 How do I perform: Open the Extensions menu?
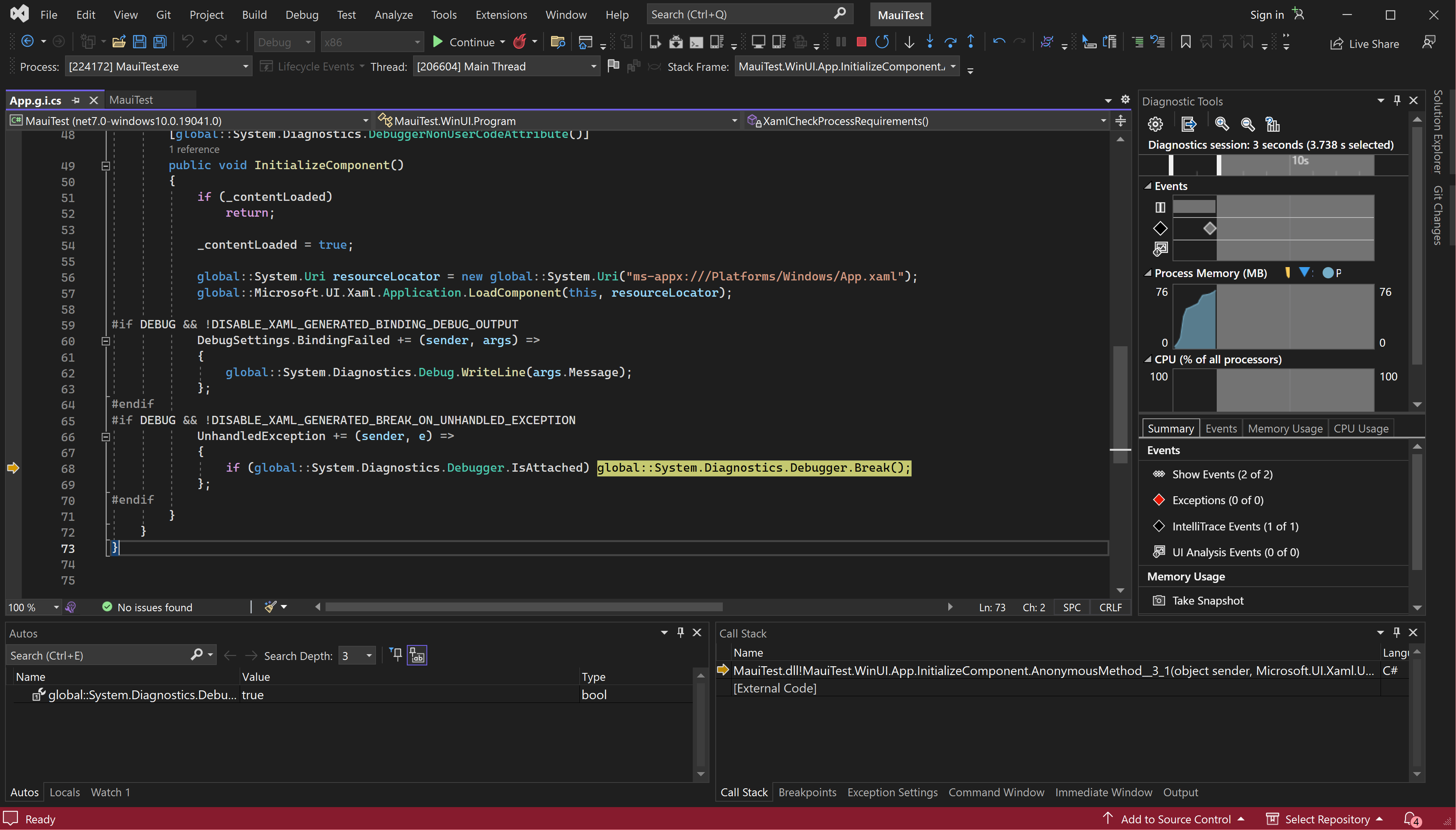(x=501, y=14)
